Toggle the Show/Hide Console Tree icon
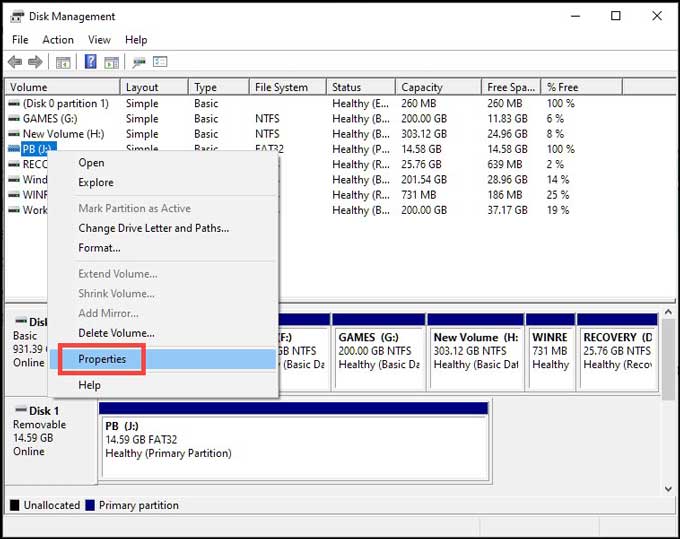 (63, 62)
